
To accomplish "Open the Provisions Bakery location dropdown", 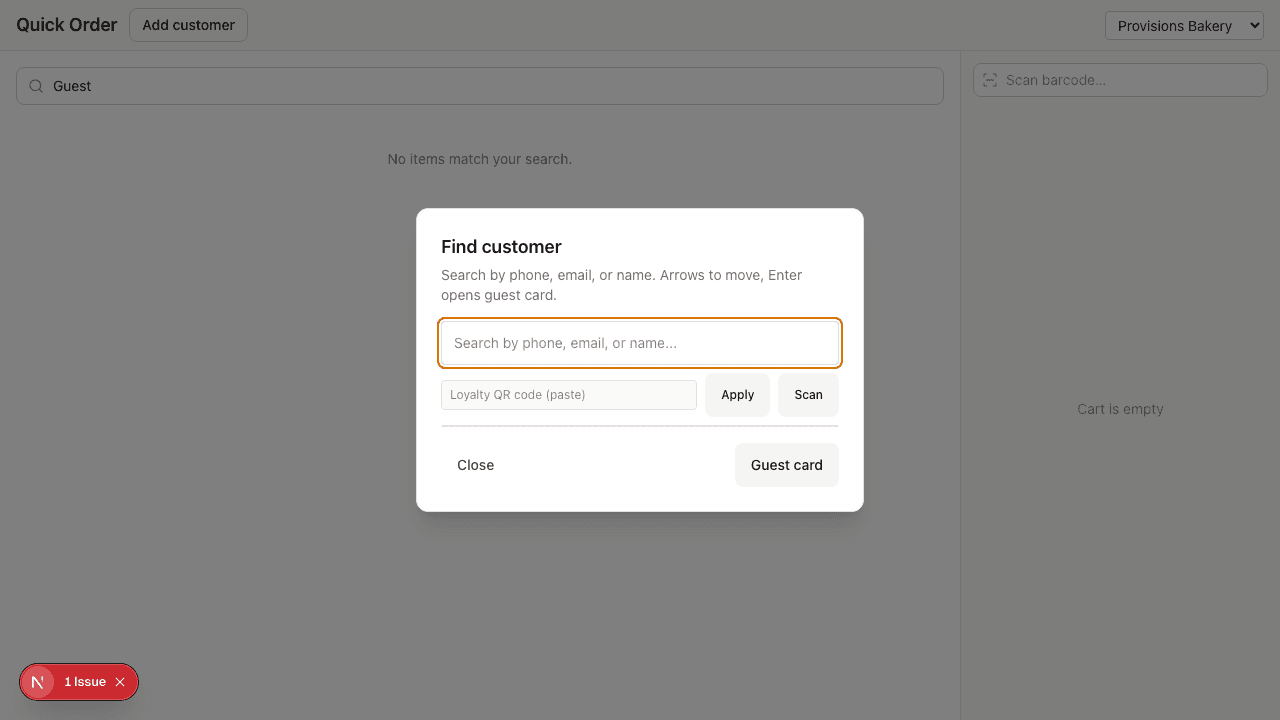I will coord(1184,26).
